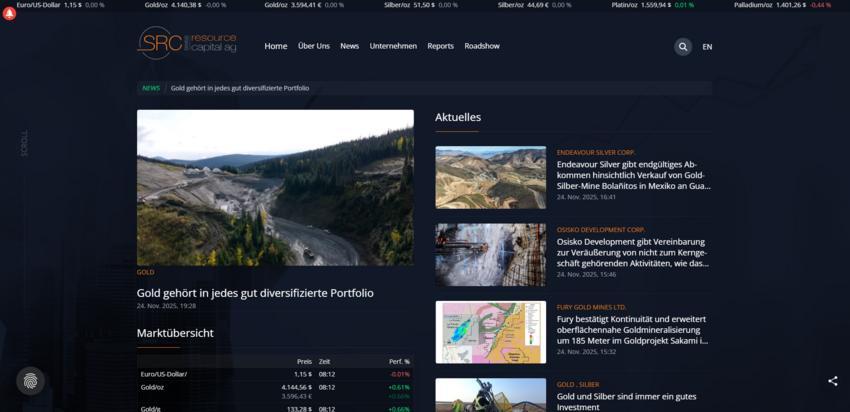Open article Gold gehört in jedes gut diversifizierte Portfolio
The width and height of the screenshot is (850, 412).
pos(255,293)
